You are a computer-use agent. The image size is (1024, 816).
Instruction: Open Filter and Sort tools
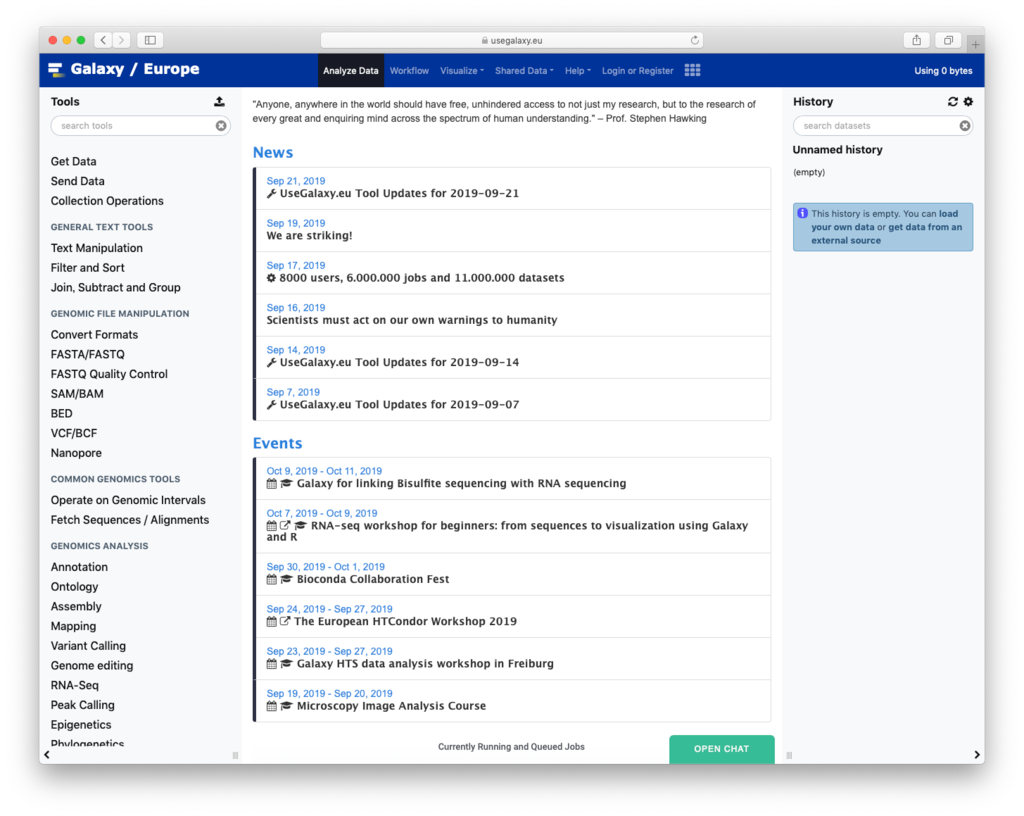(88, 268)
